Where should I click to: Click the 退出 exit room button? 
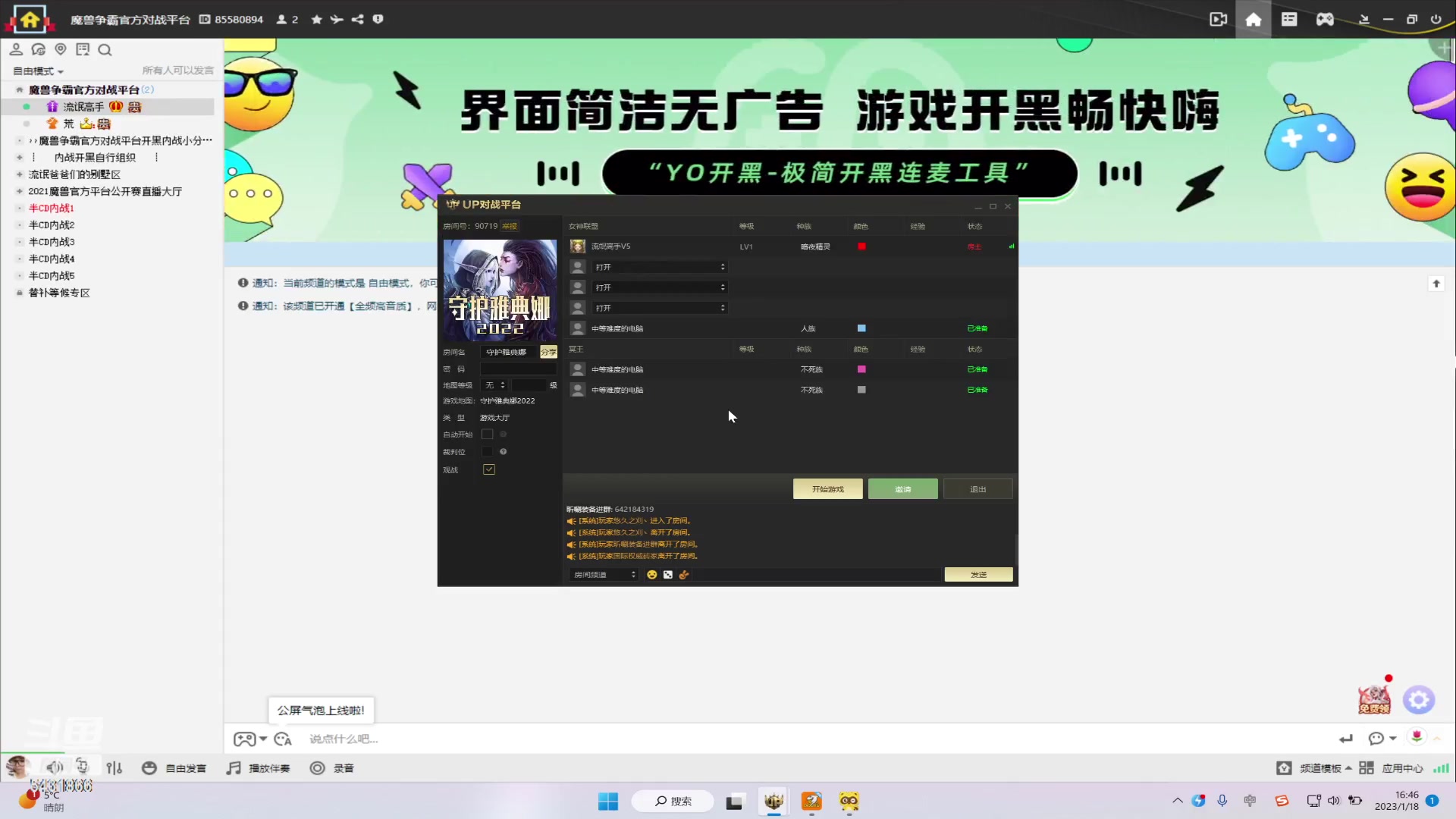coord(977,489)
